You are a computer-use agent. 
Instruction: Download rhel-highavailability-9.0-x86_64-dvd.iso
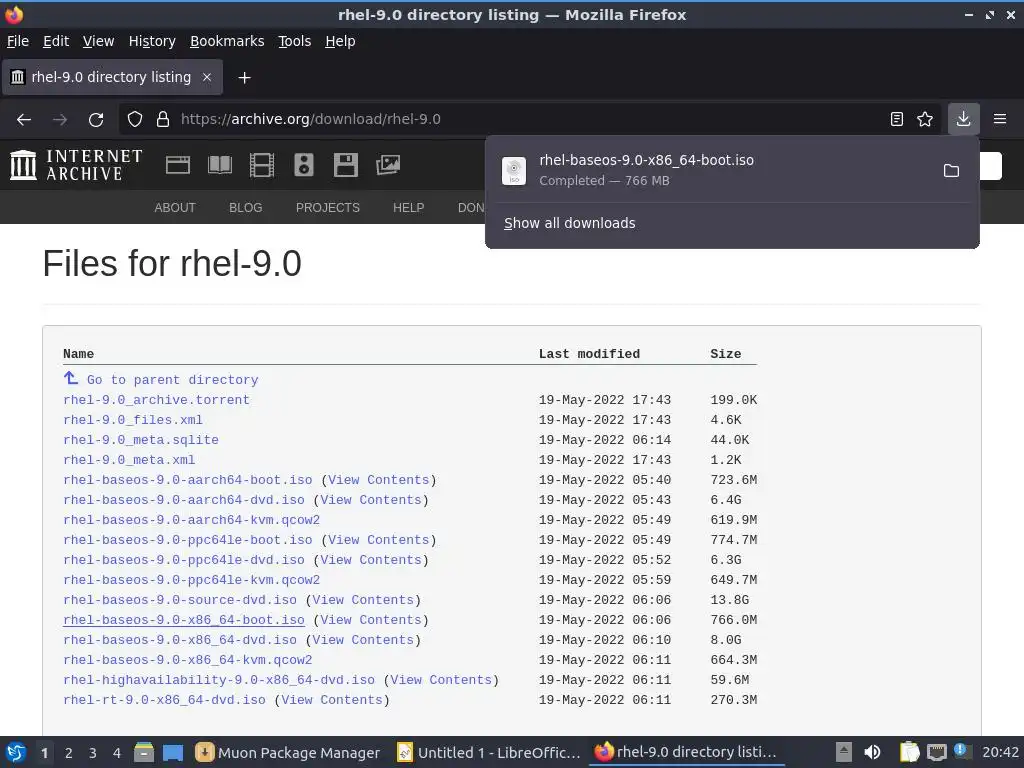(219, 680)
